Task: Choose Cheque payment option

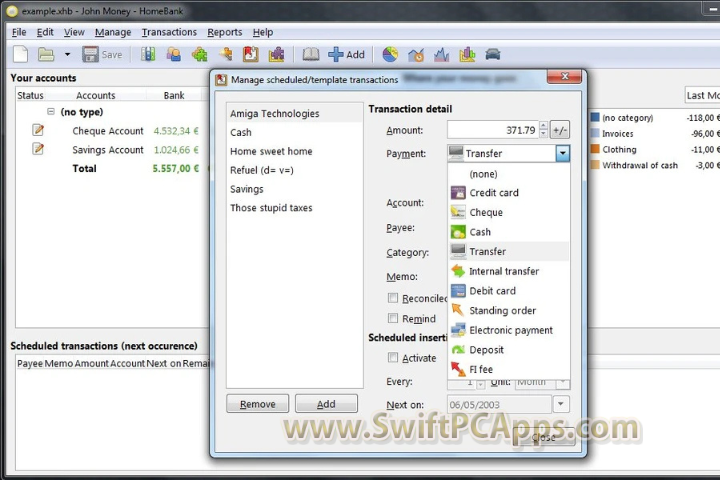Action: coord(509,212)
